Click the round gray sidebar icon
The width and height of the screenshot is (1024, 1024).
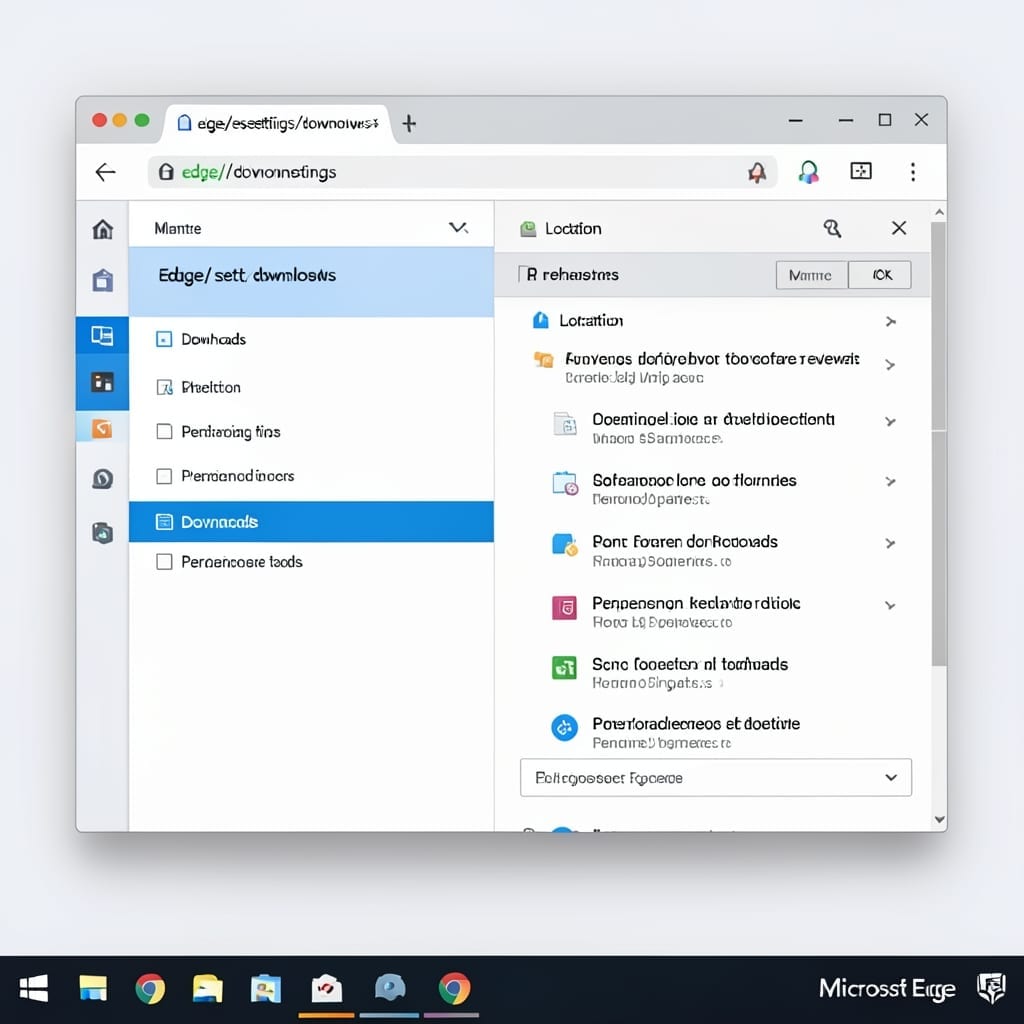[x=103, y=479]
